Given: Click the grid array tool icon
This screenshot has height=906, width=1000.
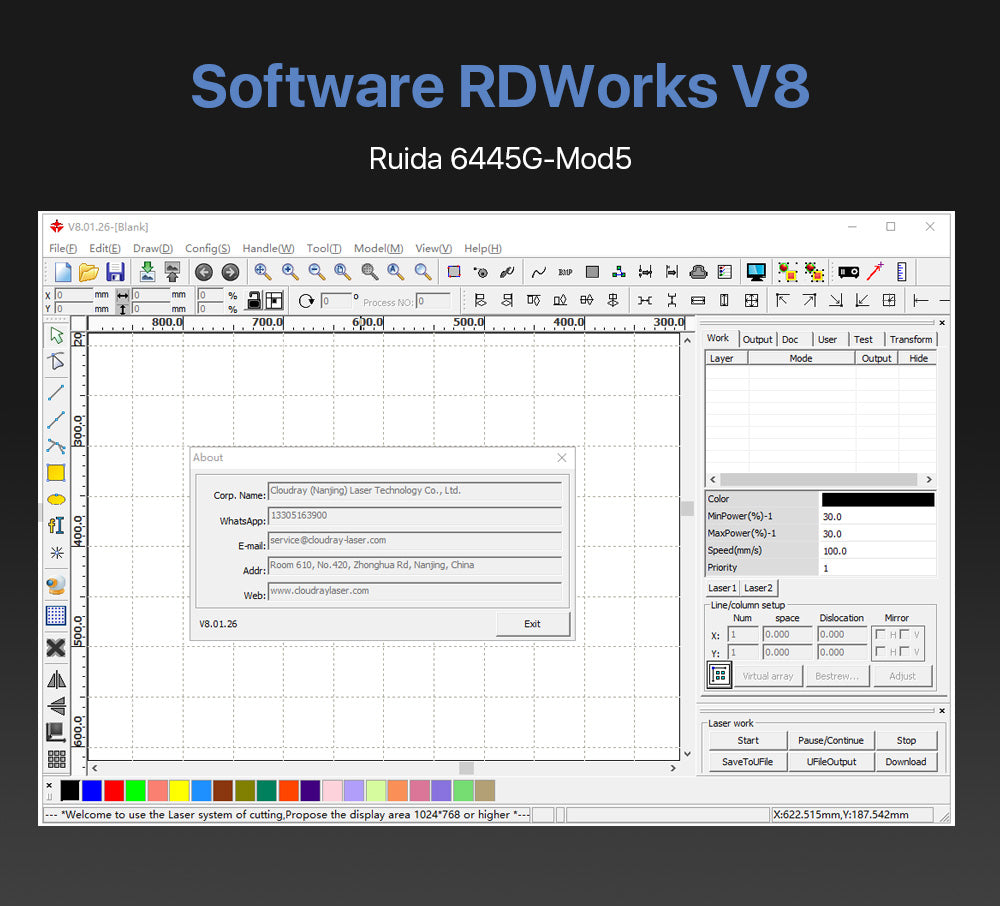Looking at the screenshot, I should click(56, 759).
